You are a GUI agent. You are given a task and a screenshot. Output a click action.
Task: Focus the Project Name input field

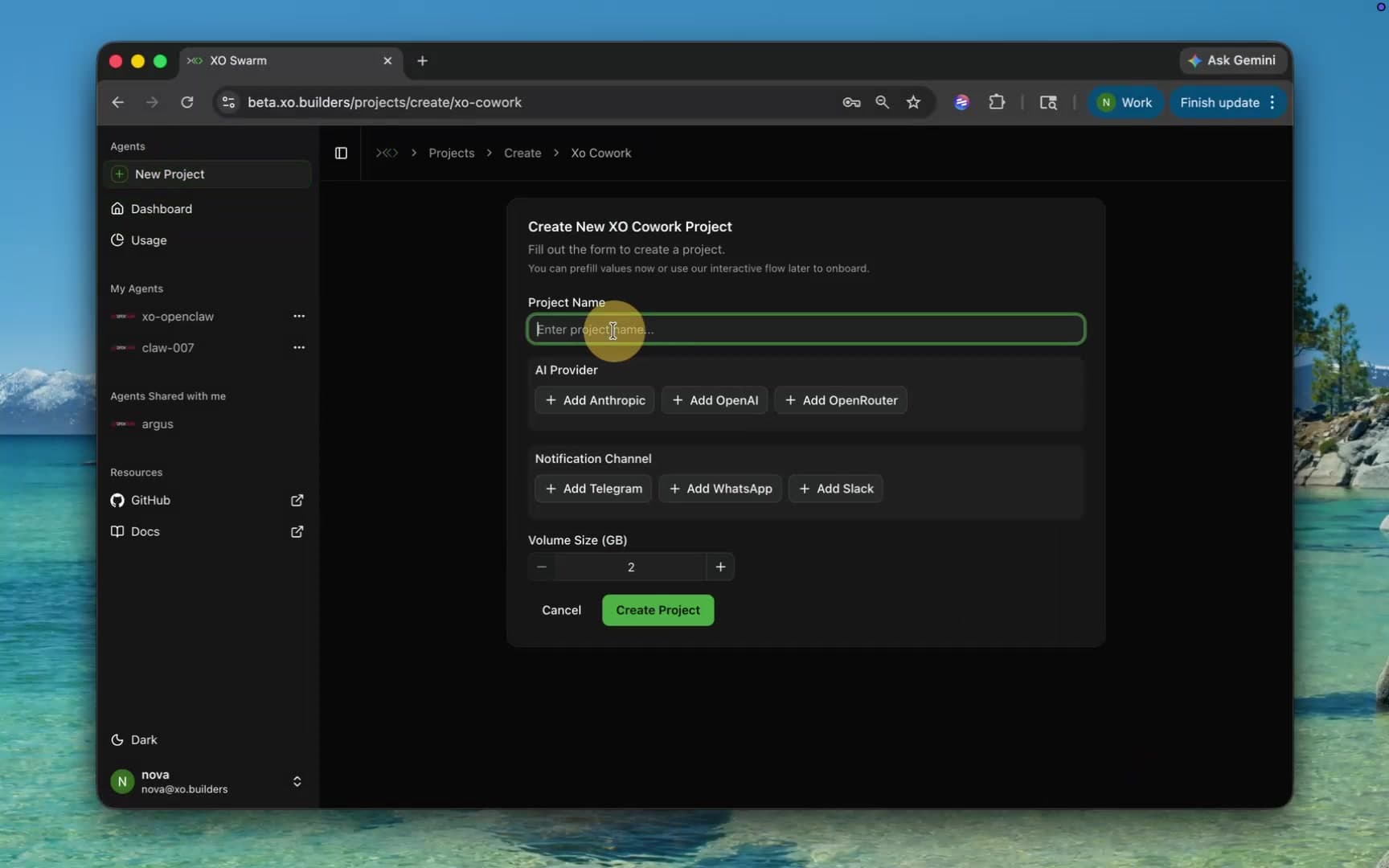806,330
